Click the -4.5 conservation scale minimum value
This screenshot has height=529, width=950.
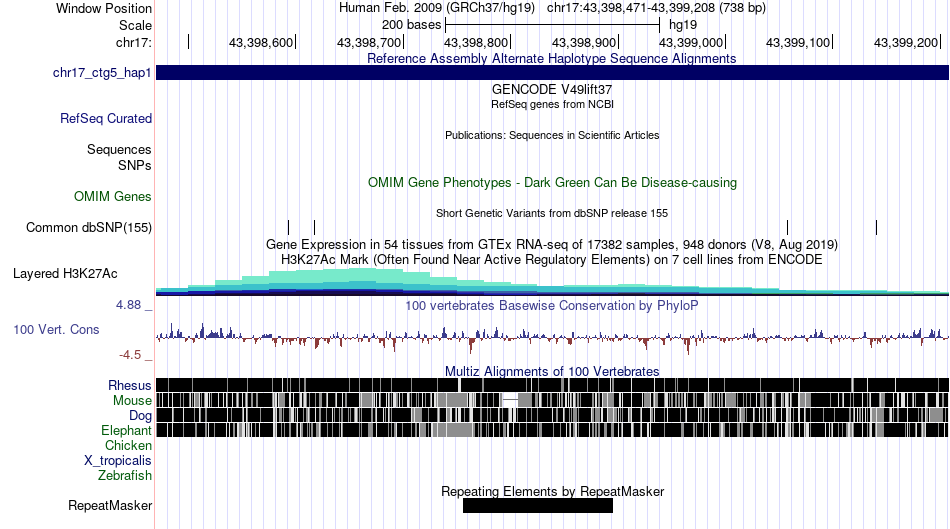coord(130,354)
